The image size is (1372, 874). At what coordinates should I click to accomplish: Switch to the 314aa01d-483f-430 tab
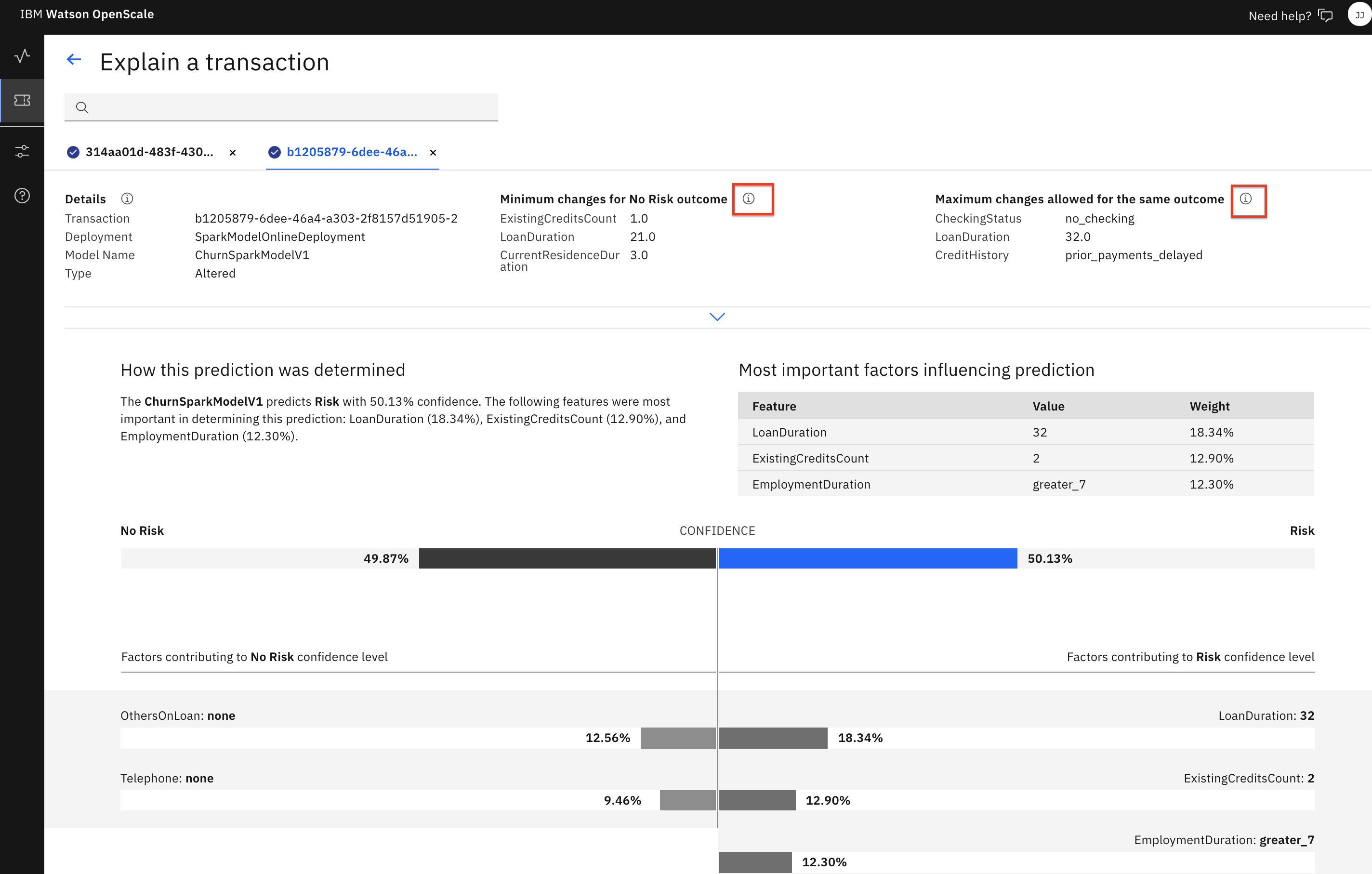pos(149,152)
